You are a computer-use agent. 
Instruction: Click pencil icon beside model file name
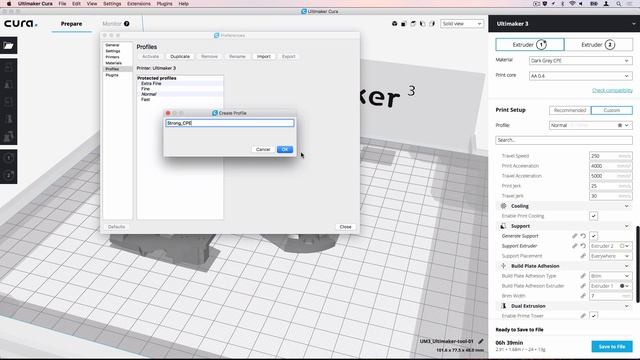coord(481,341)
